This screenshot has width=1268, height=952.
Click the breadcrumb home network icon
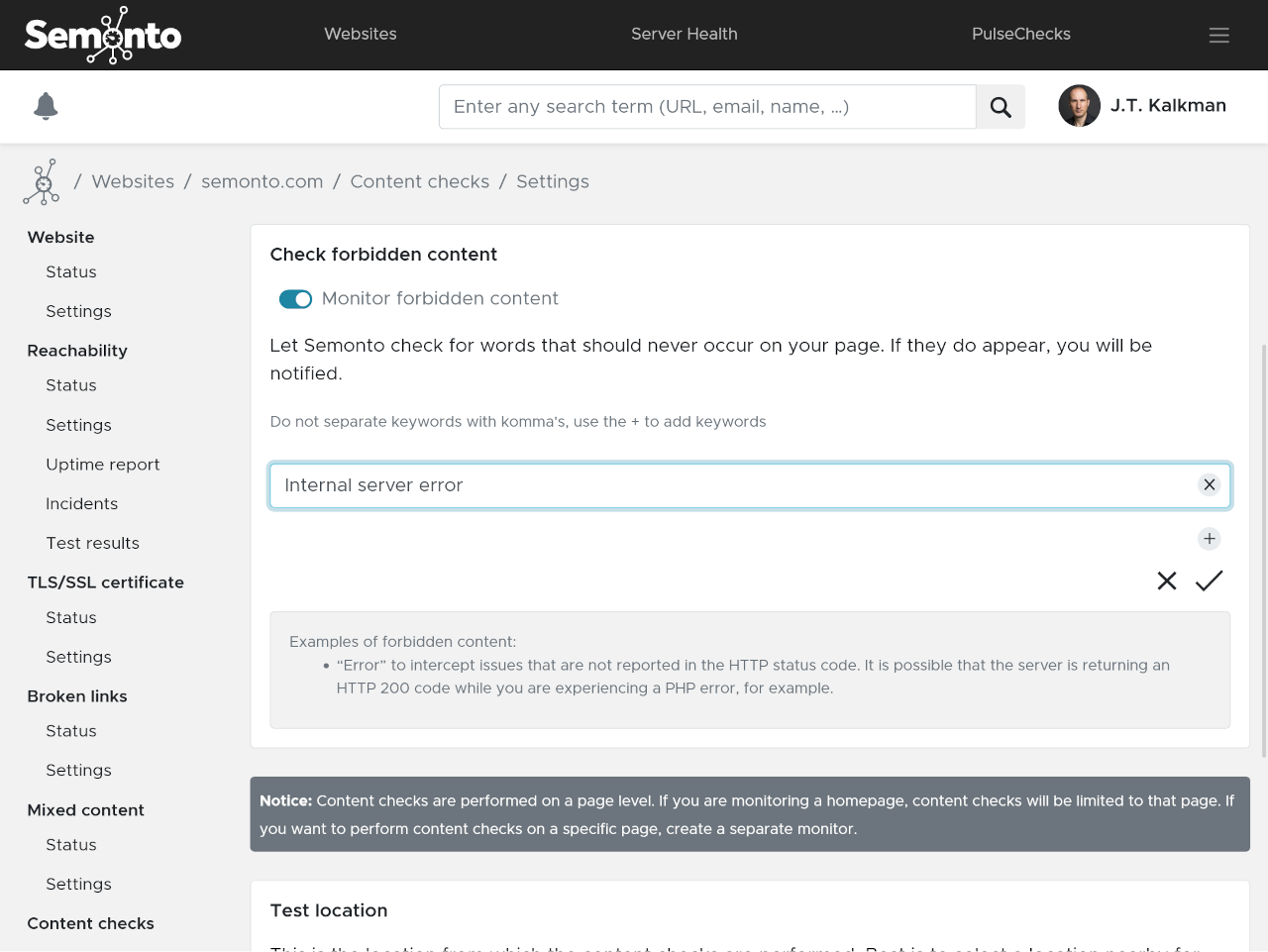click(x=42, y=182)
